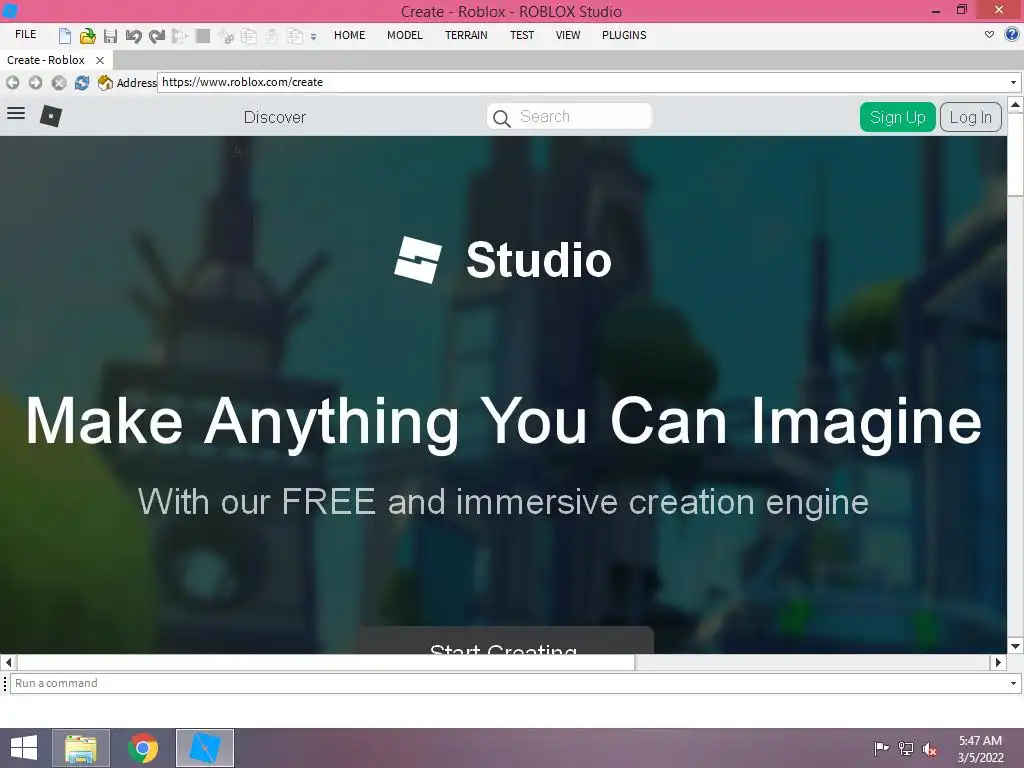This screenshot has height=768, width=1024.
Task: Launch Google Chrome from the taskbar
Action: [143, 748]
